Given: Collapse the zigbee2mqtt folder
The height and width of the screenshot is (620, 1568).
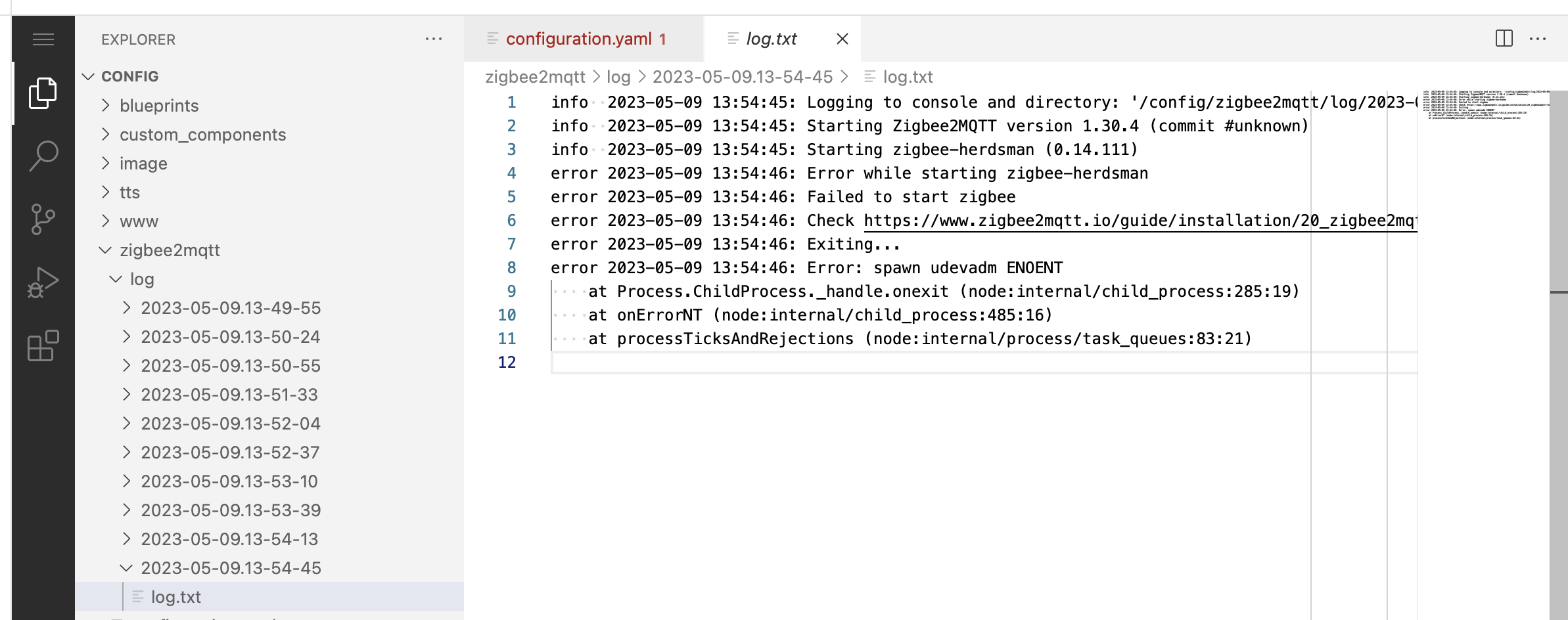Looking at the screenshot, I should pos(105,250).
